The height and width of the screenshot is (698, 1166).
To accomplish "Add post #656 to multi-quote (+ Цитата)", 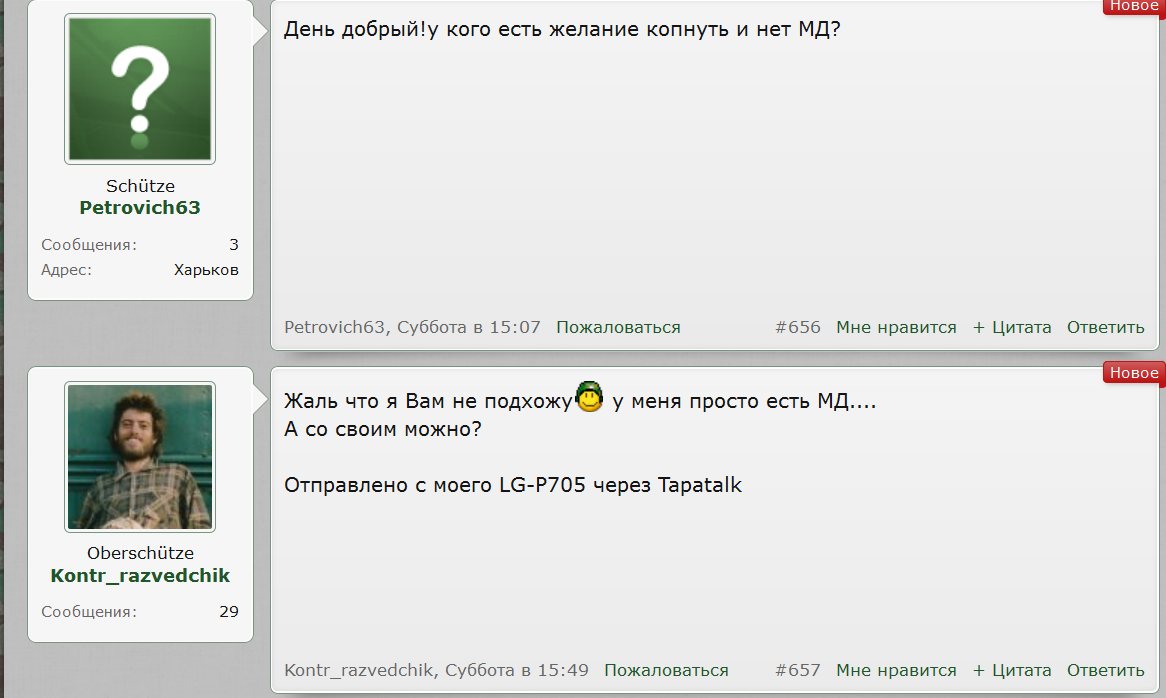I will [x=1012, y=327].
